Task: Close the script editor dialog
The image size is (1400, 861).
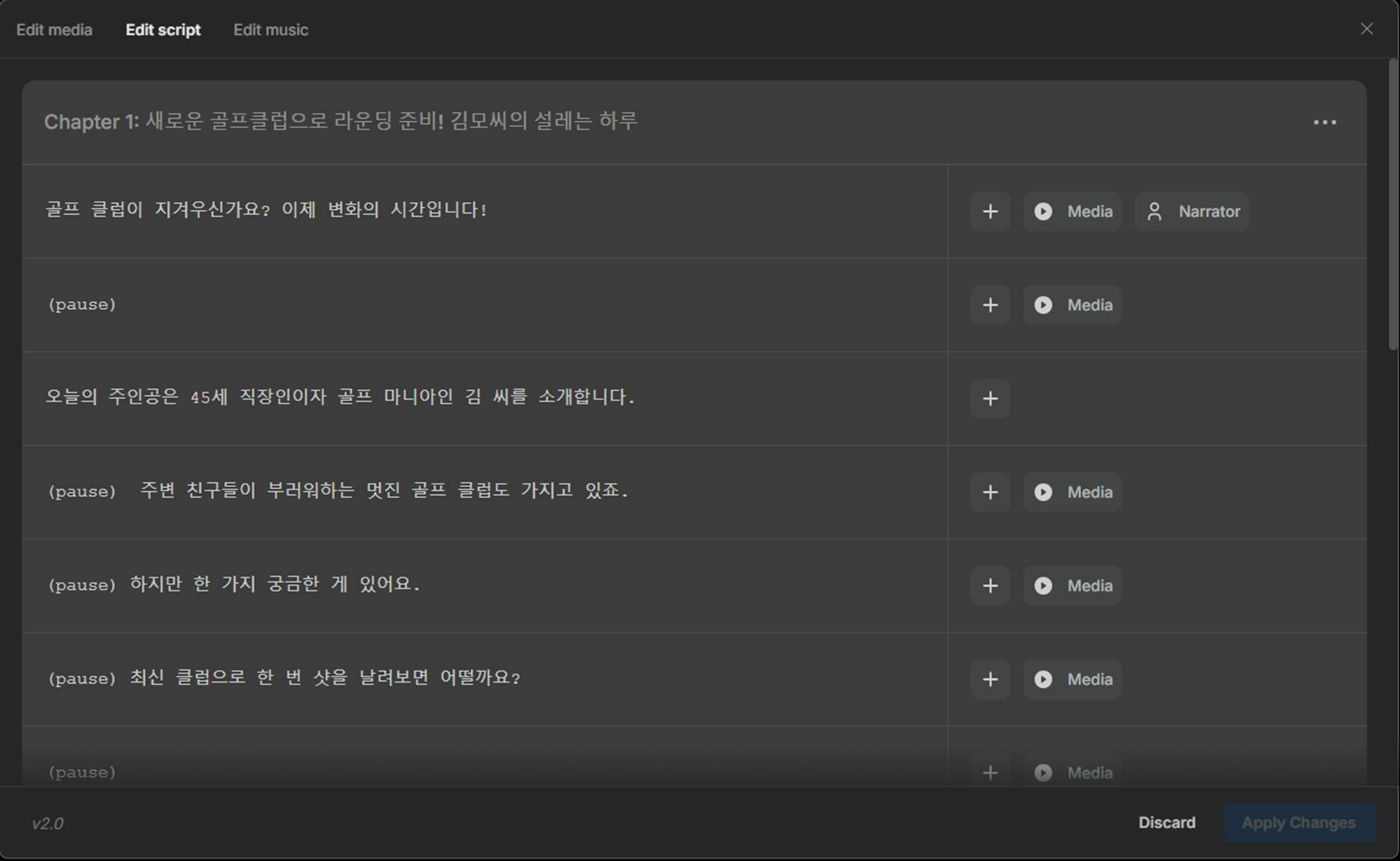Action: click(x=1368, y=29)
